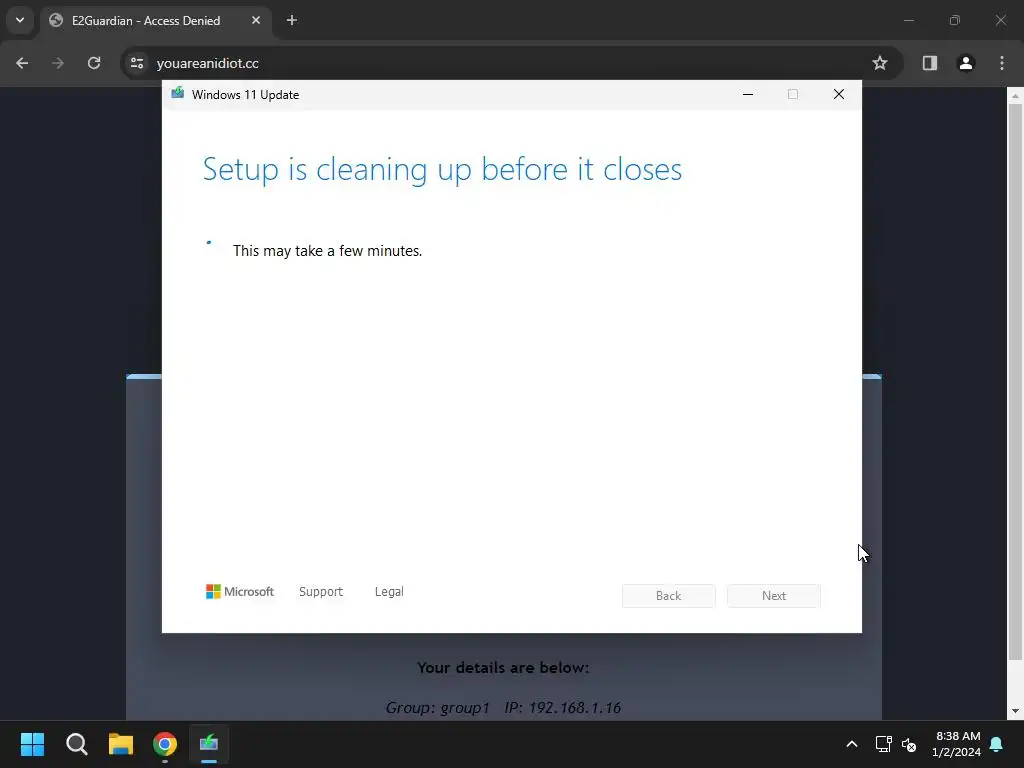The image size is (1024, 768).
Task: Open taskbar Search
Action: click(x=76, y=744)
